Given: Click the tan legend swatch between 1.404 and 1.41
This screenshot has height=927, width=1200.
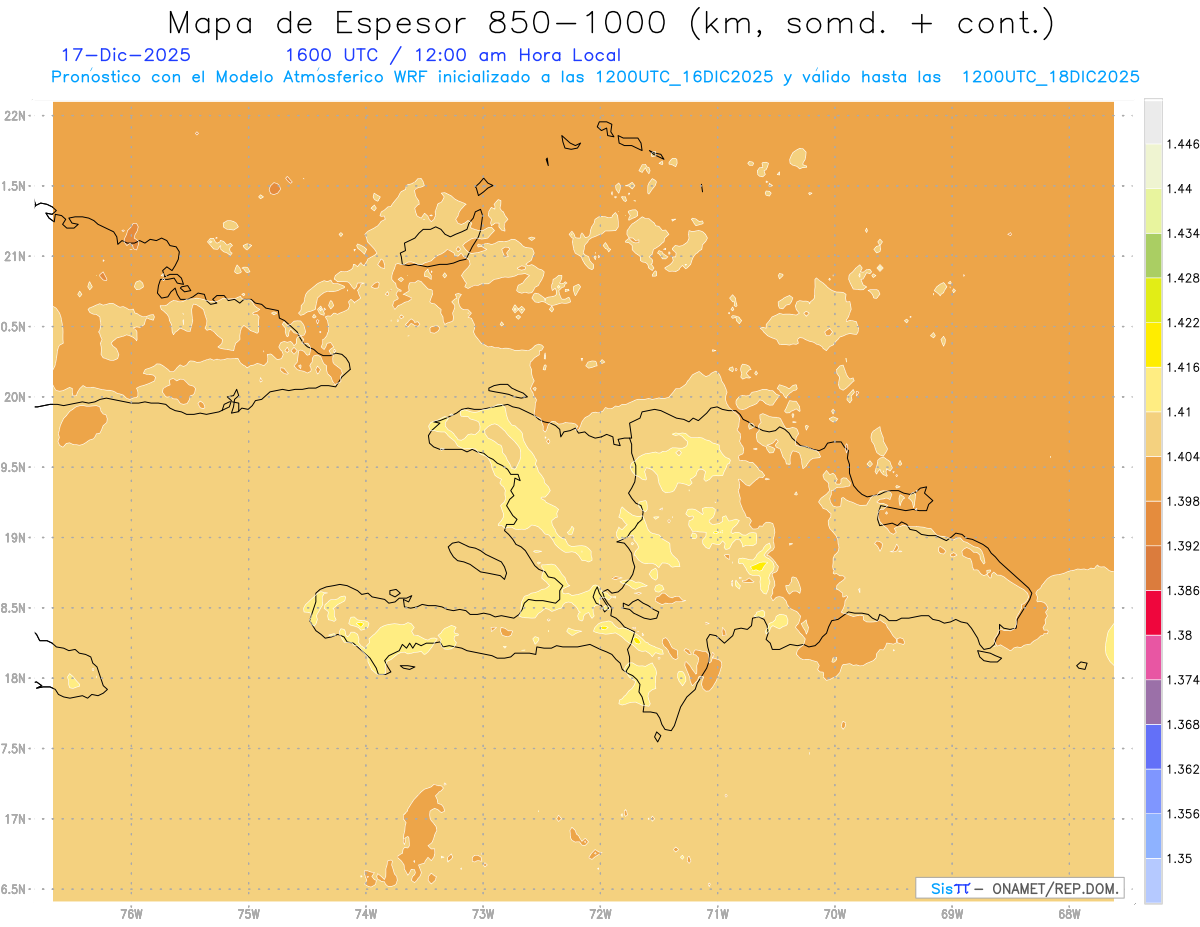Looking at the screenshot, I should click(1153, 433).
